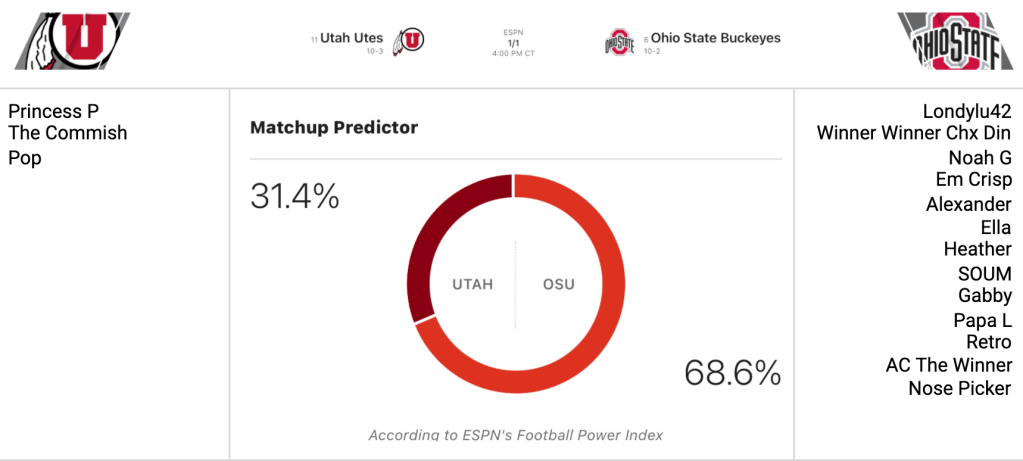
Task: Click the ESPN Football Power Index caption
Action: [515, 435]
